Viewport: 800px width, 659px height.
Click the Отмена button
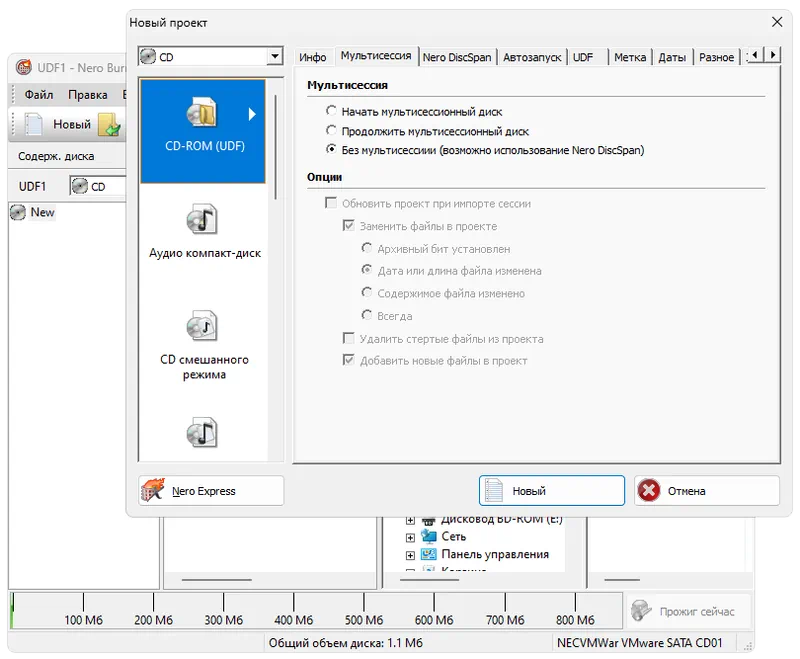(707, 491)
